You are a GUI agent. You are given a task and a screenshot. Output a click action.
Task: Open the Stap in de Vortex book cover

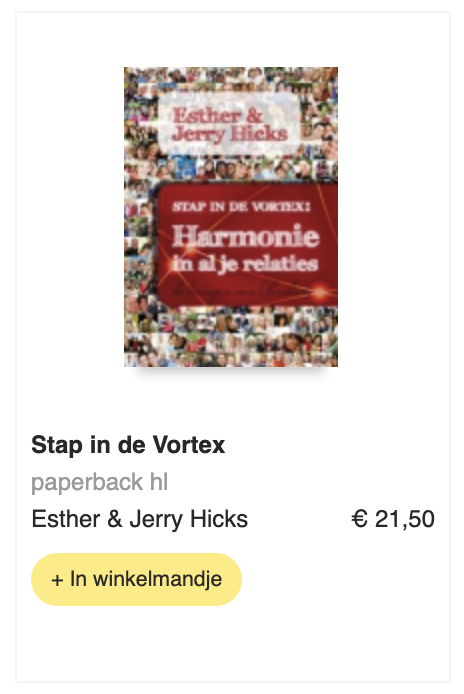231,216
